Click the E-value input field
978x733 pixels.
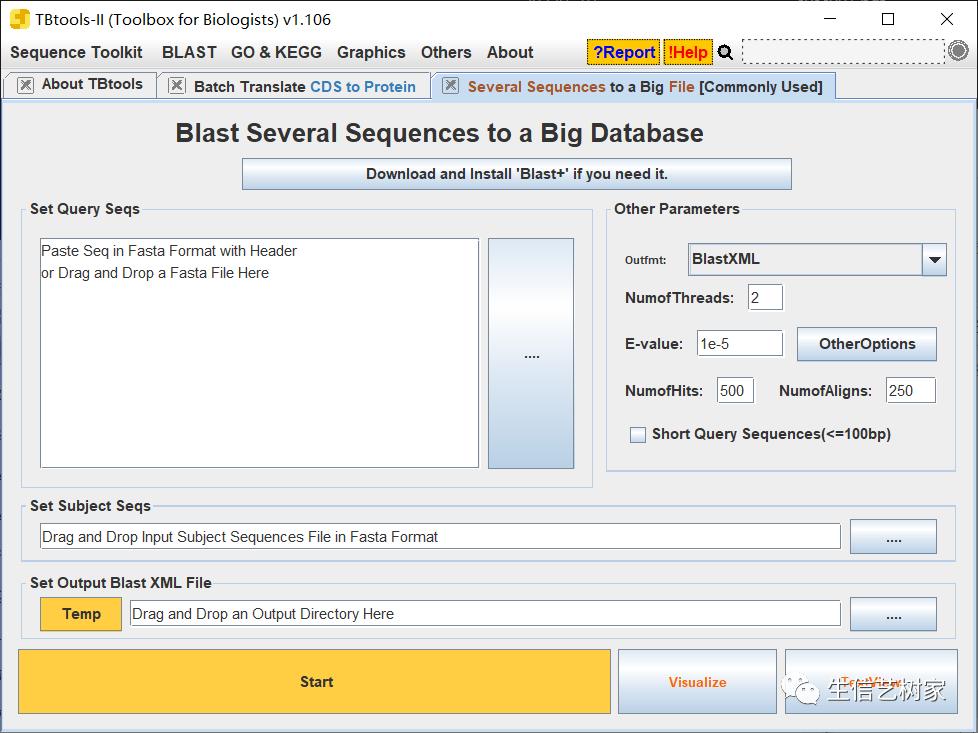[739, 344]
